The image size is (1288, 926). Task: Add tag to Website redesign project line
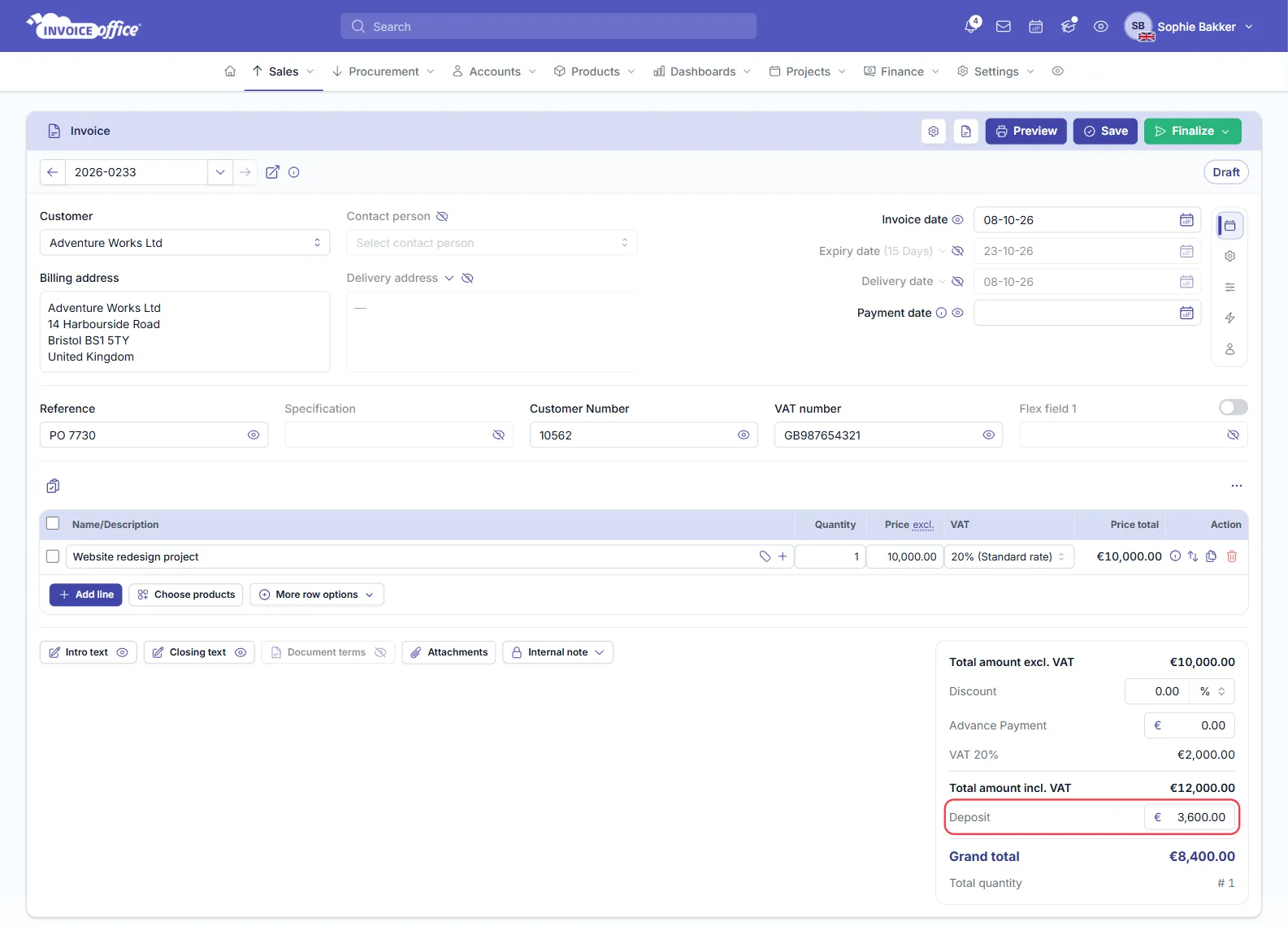pos(765,556)
